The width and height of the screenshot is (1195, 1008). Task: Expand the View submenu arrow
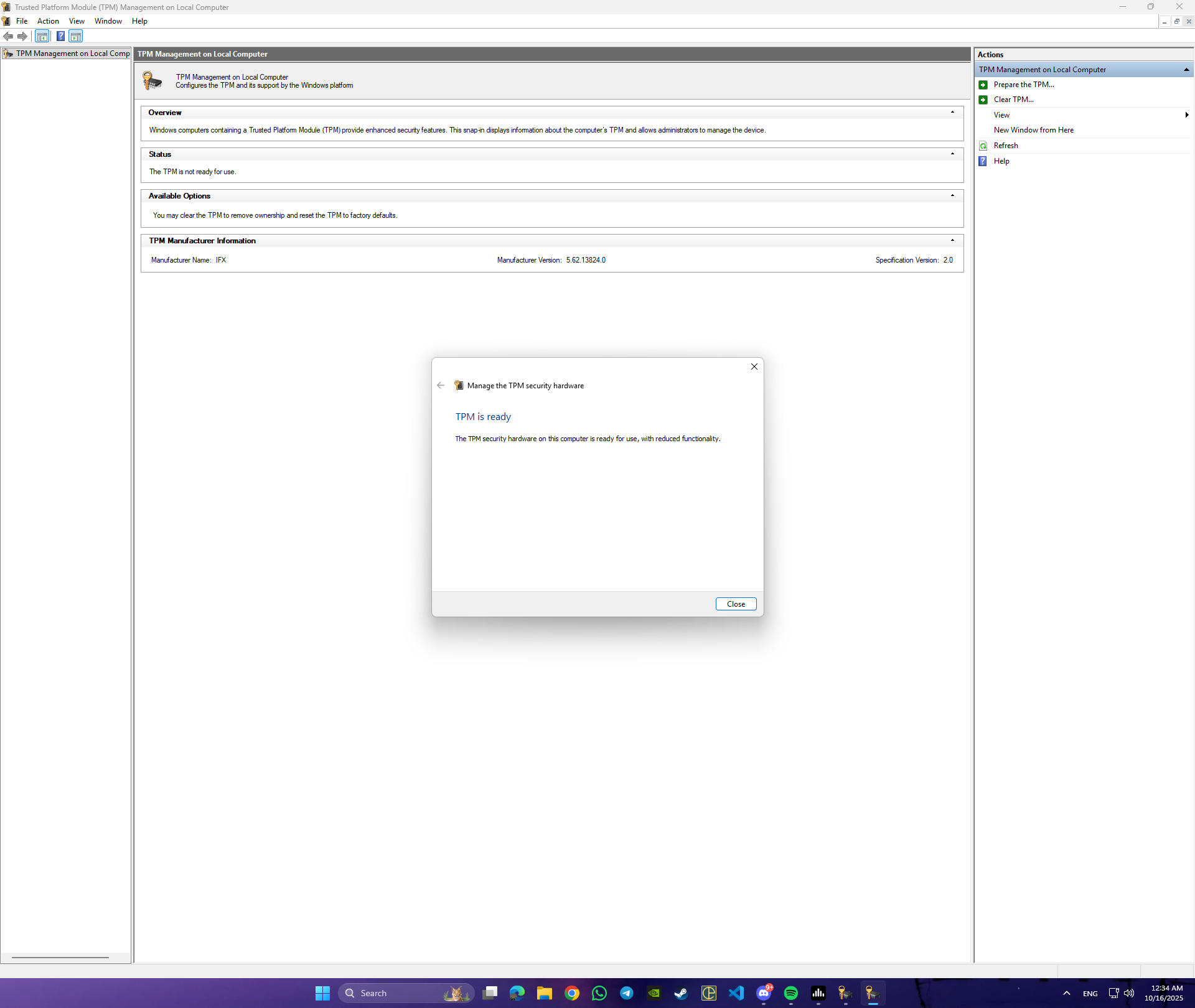1186,115
